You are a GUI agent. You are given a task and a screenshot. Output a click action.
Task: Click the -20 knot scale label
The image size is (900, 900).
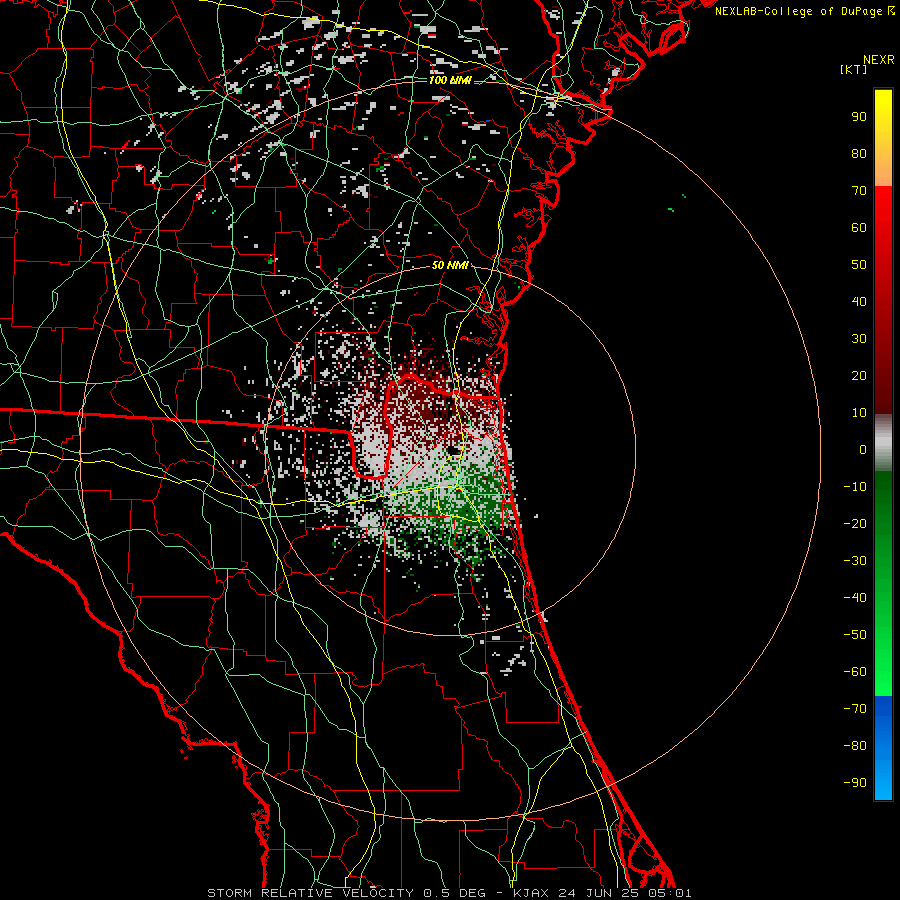[855, 523]
